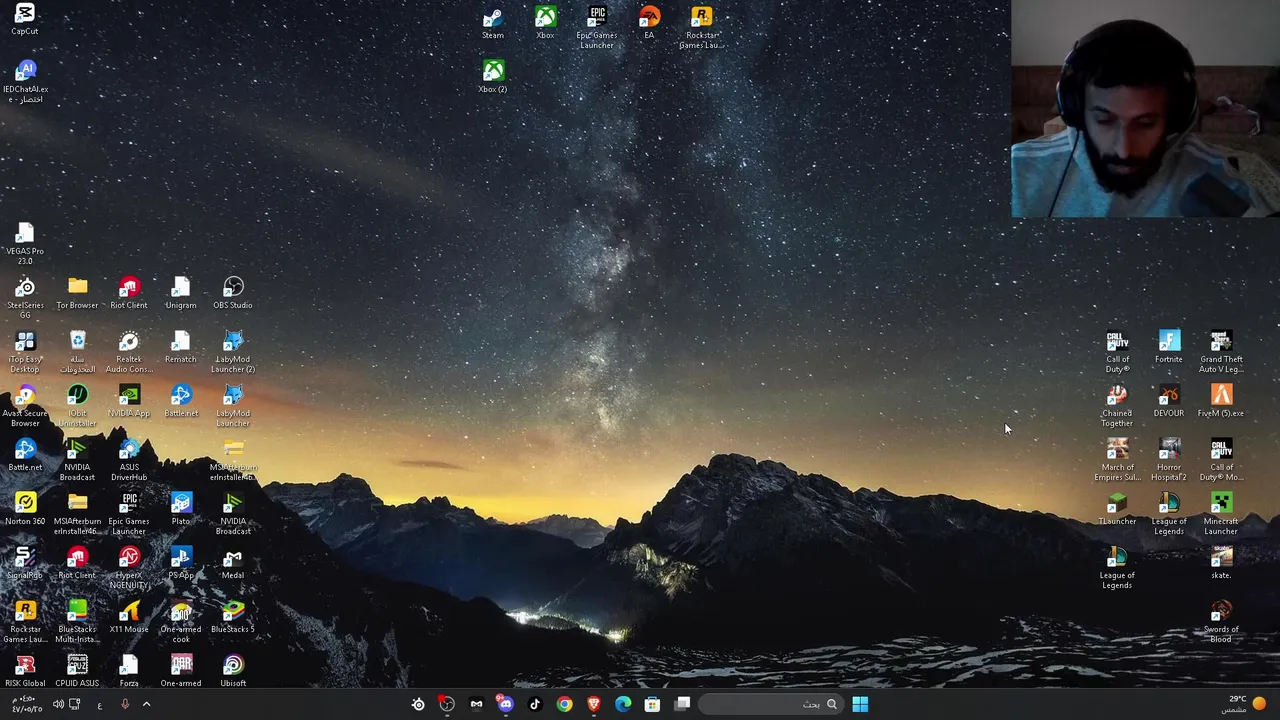The image size is (1280, 720).
Task: Open the CapCut desktop shortcut
Action: pyautogui.click(x=25, y=19)
